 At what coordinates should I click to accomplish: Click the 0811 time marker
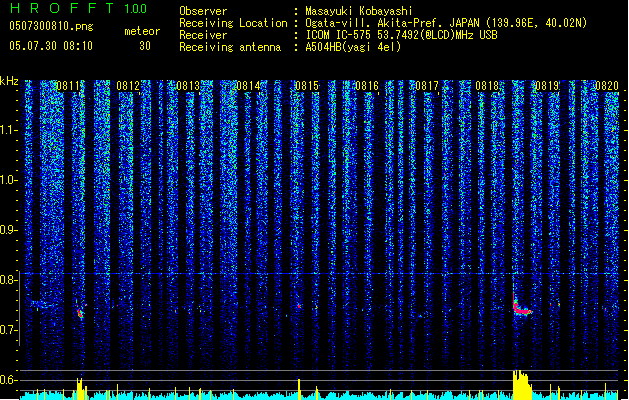68,86
